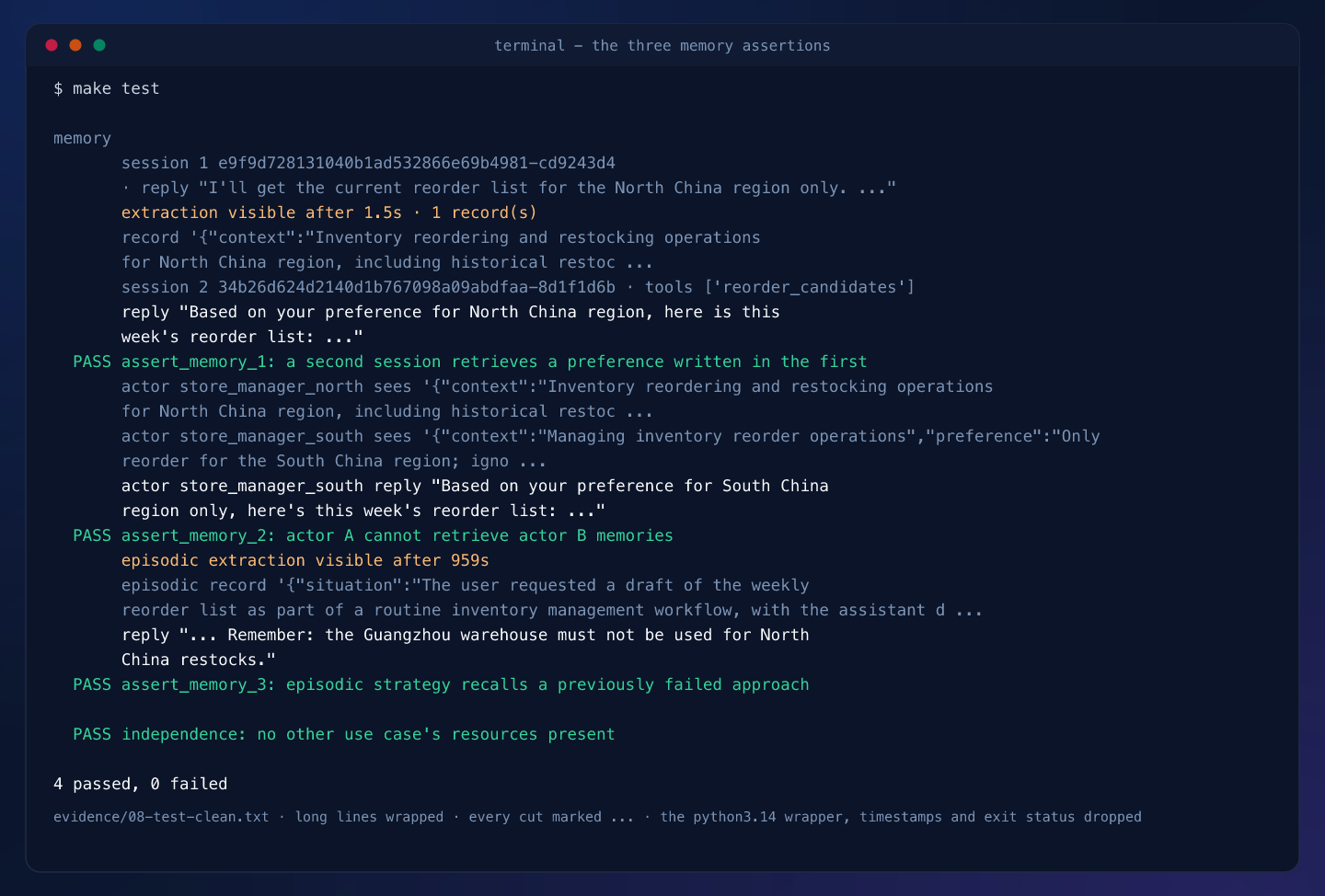Click the red close dot in title bar
This screenshot has width=1325, height=896.
tap(52, 45)
